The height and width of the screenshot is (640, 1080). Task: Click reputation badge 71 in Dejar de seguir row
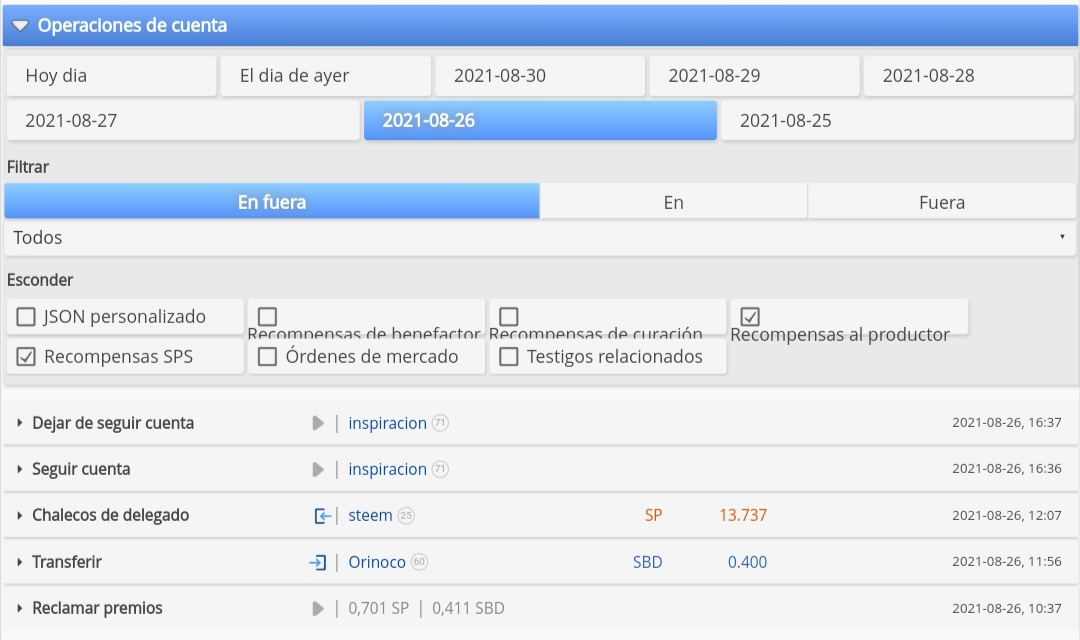440,422
